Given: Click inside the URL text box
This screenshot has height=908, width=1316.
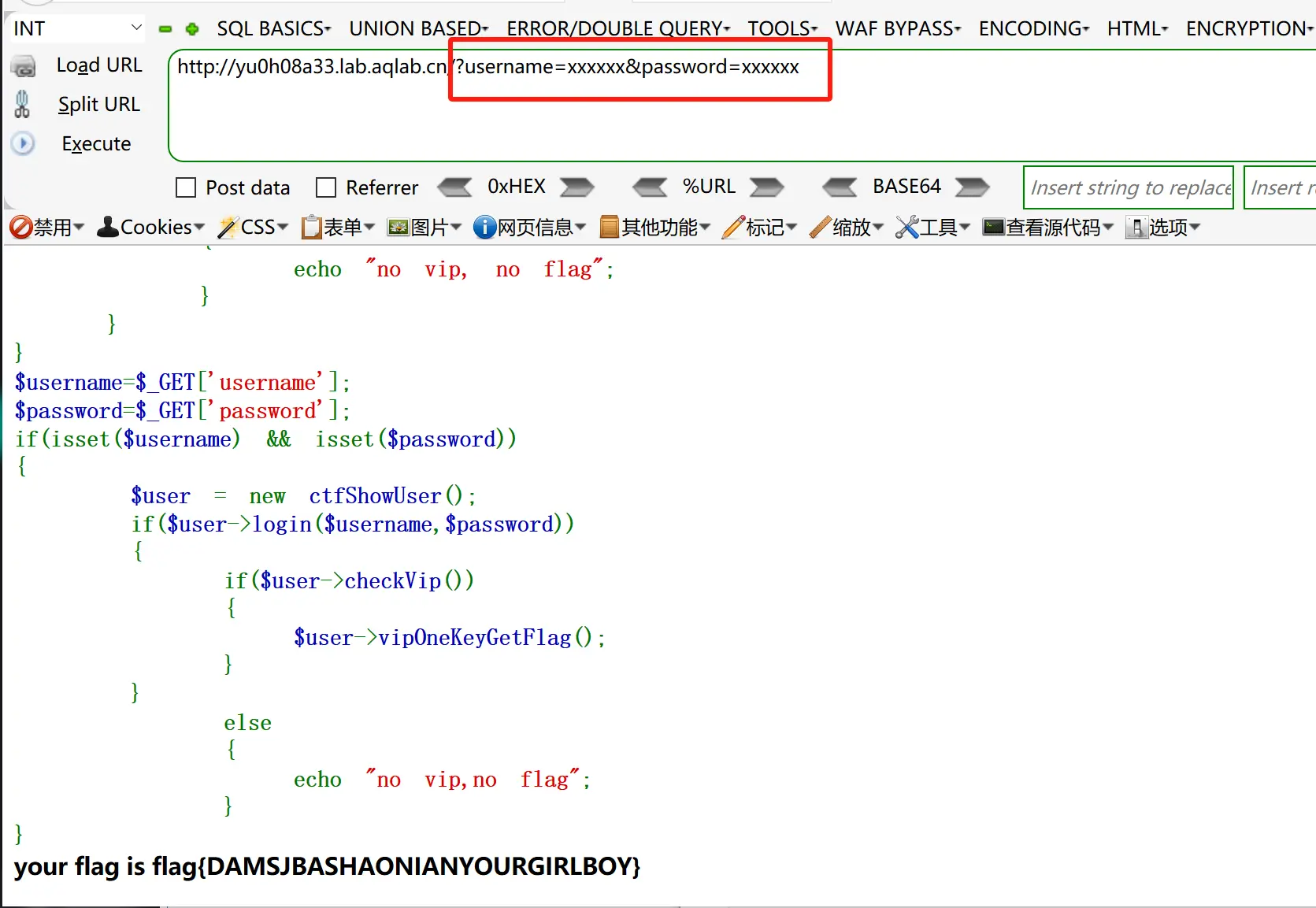Looking at the screenshot, I should [740, 118].
